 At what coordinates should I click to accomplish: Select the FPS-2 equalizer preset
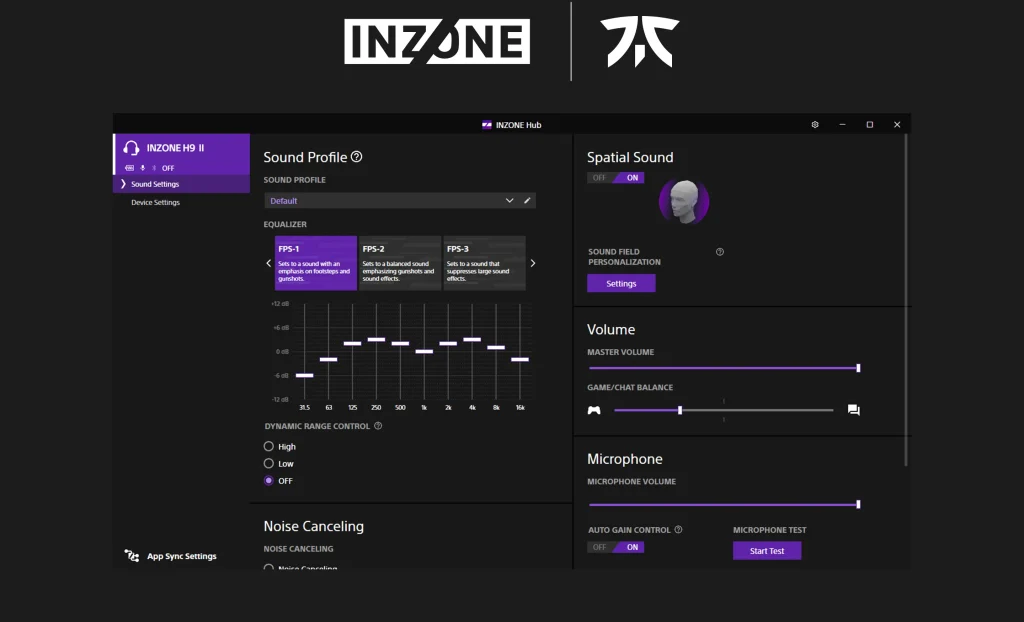click(x=400, y=263)
